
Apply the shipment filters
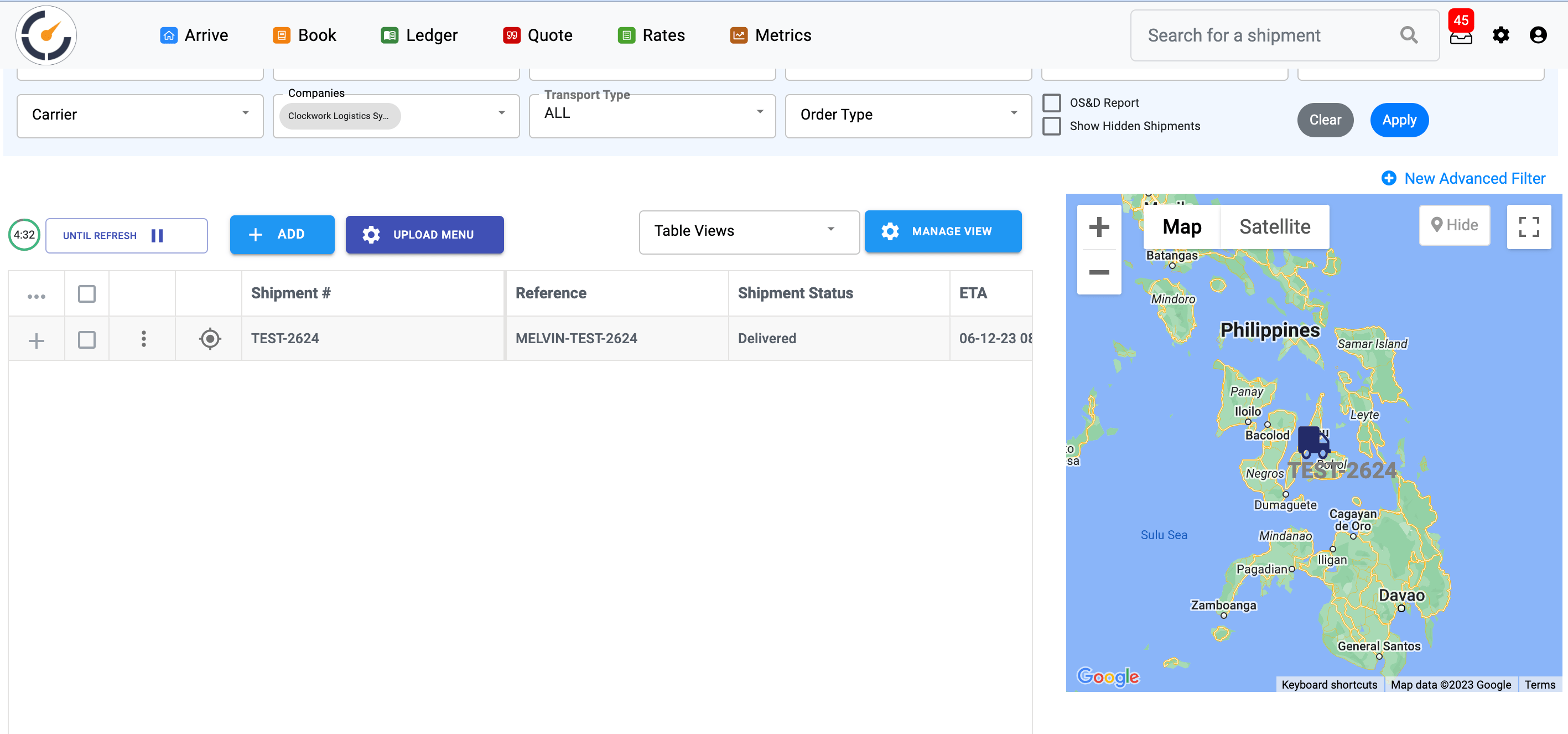pos(1399,120)
